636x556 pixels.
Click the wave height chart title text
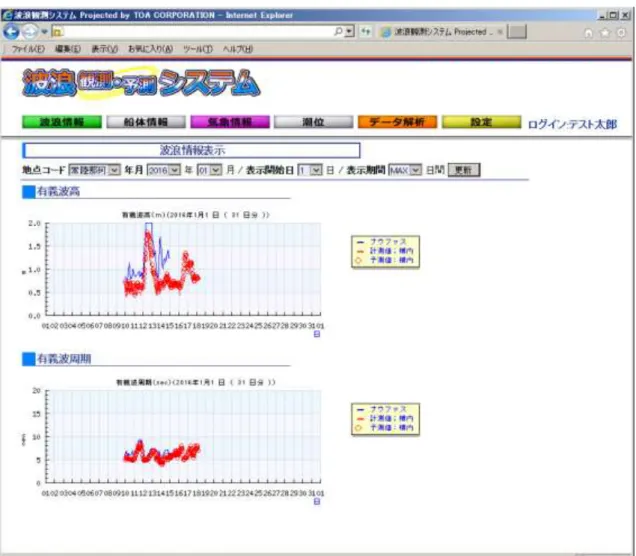pyautogui.click(x=196, y=215)
